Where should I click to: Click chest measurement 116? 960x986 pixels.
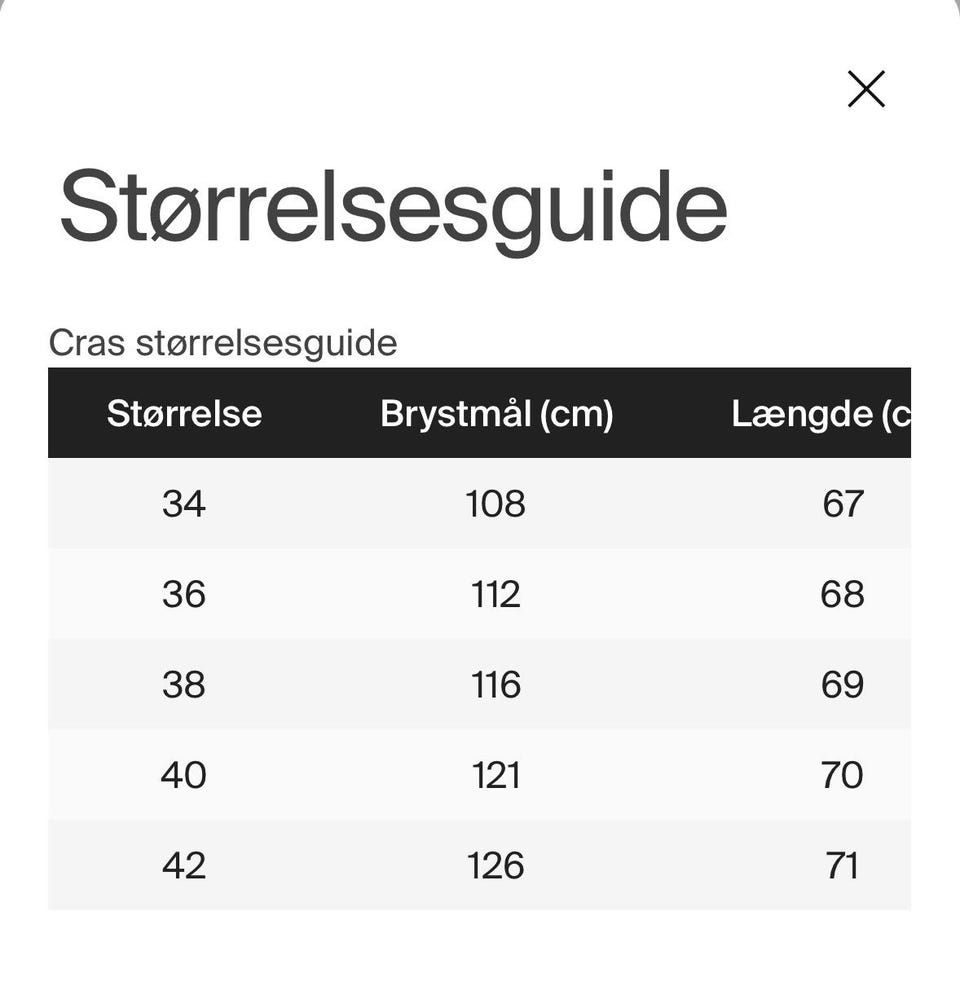496,685
